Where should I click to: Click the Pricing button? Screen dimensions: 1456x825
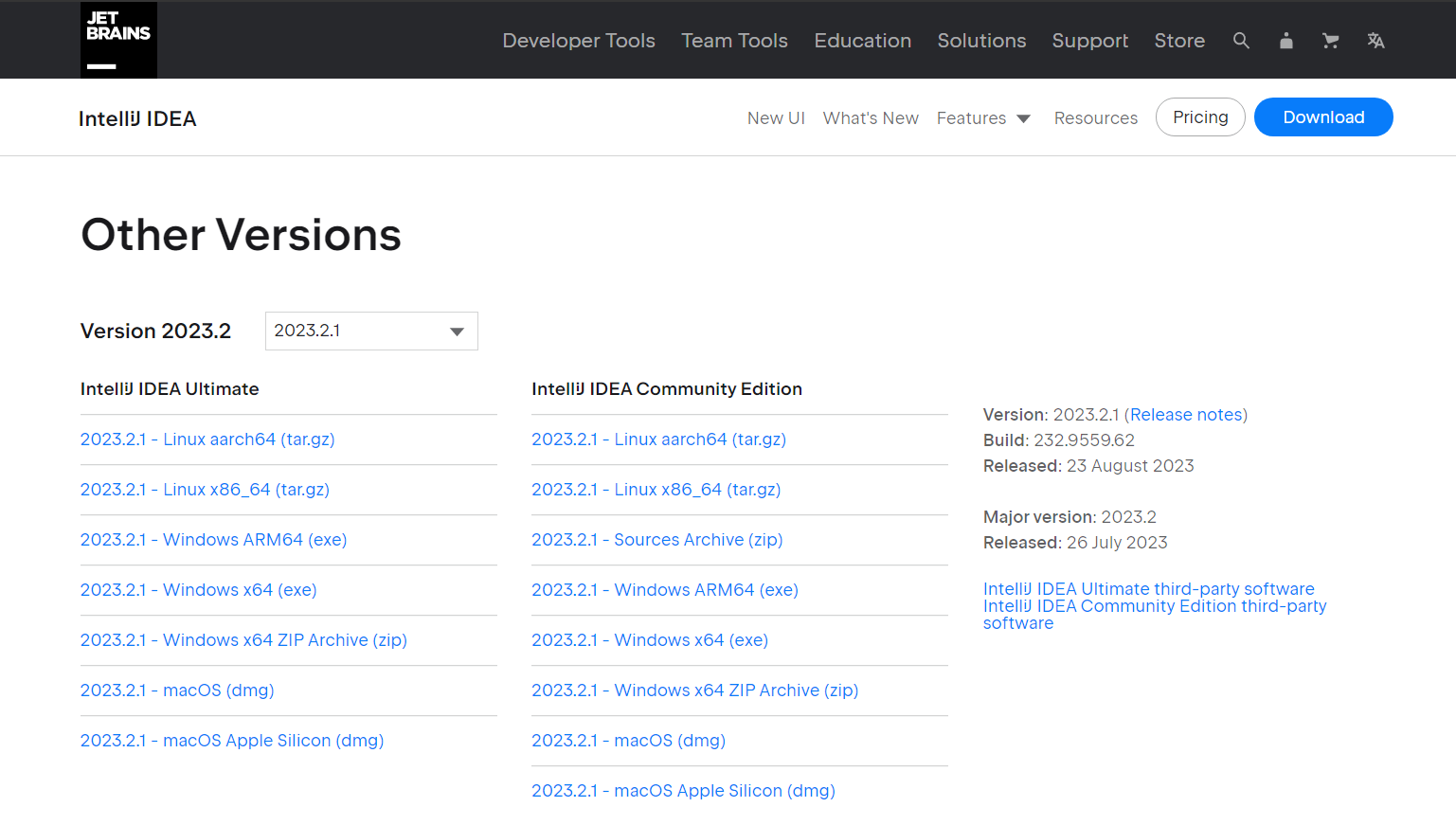1200,117
